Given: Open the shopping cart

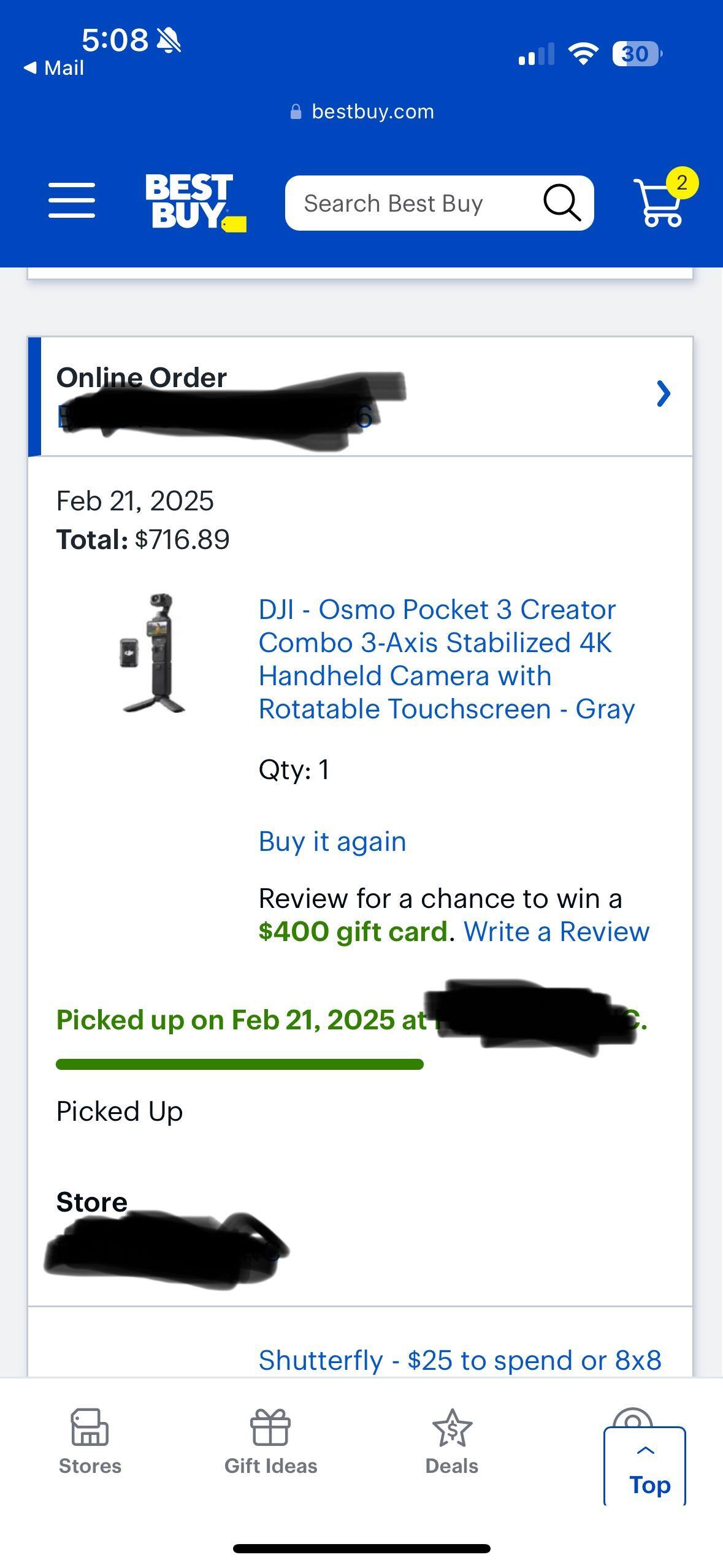Looking at the screenshot, I should point(658,204).
